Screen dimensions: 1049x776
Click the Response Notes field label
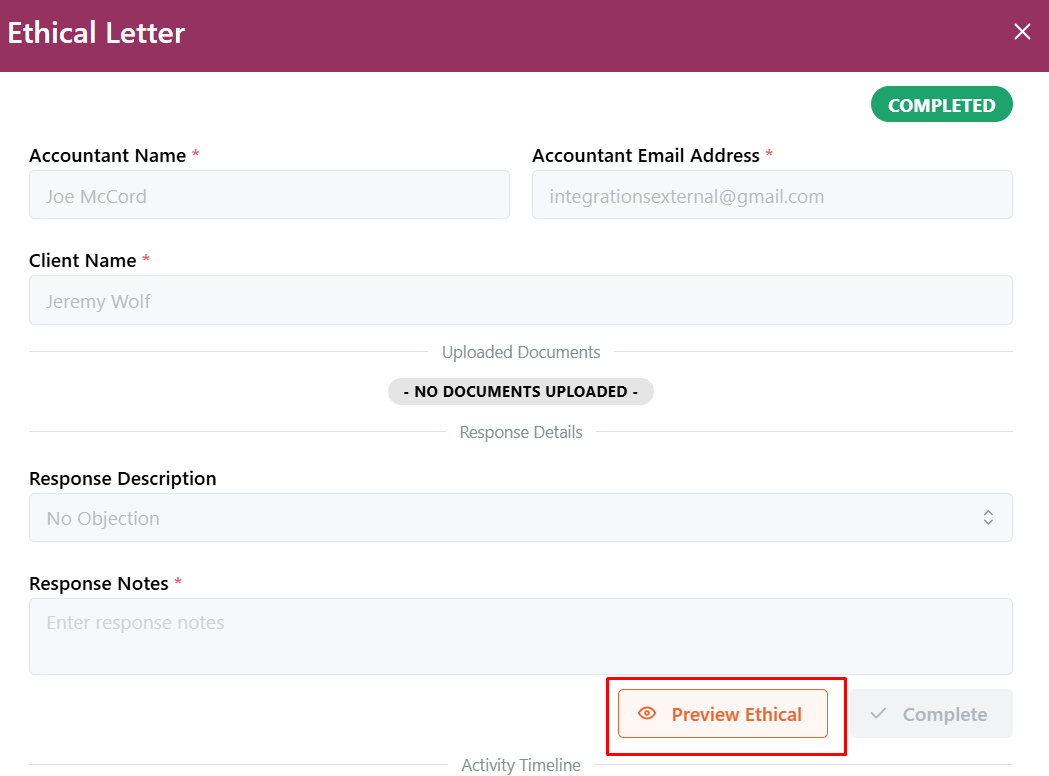101,583
